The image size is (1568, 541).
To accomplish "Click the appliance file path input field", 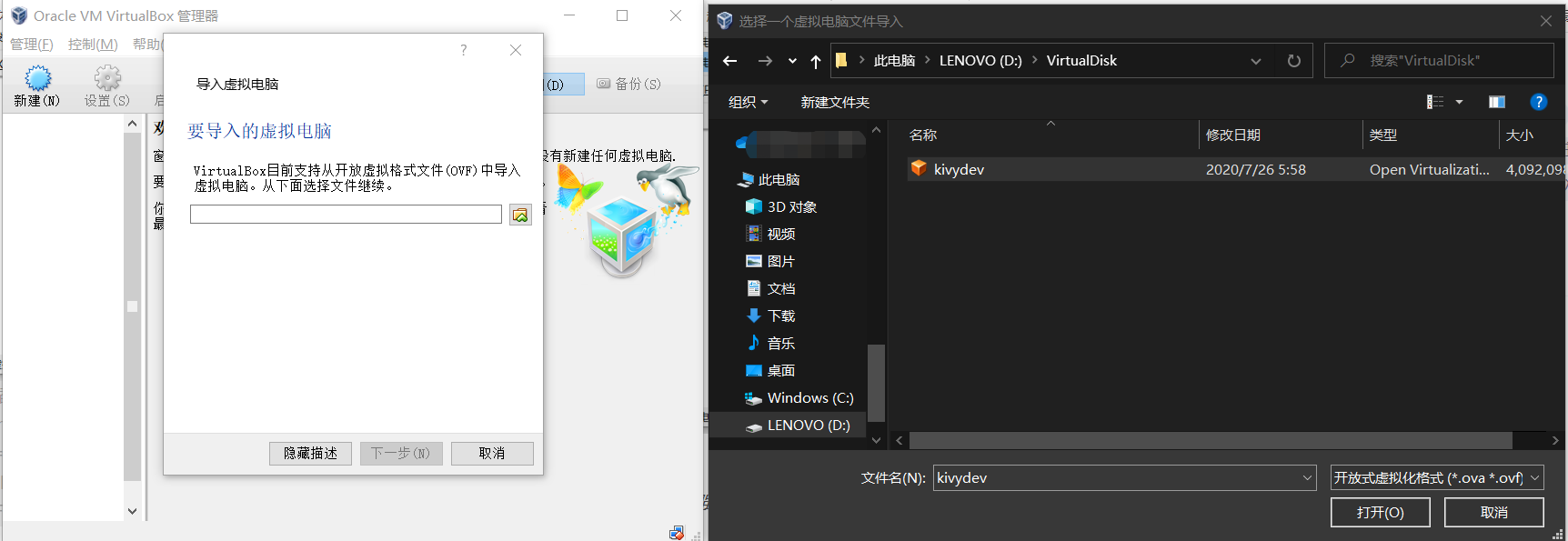I will (x=346, y=215).
